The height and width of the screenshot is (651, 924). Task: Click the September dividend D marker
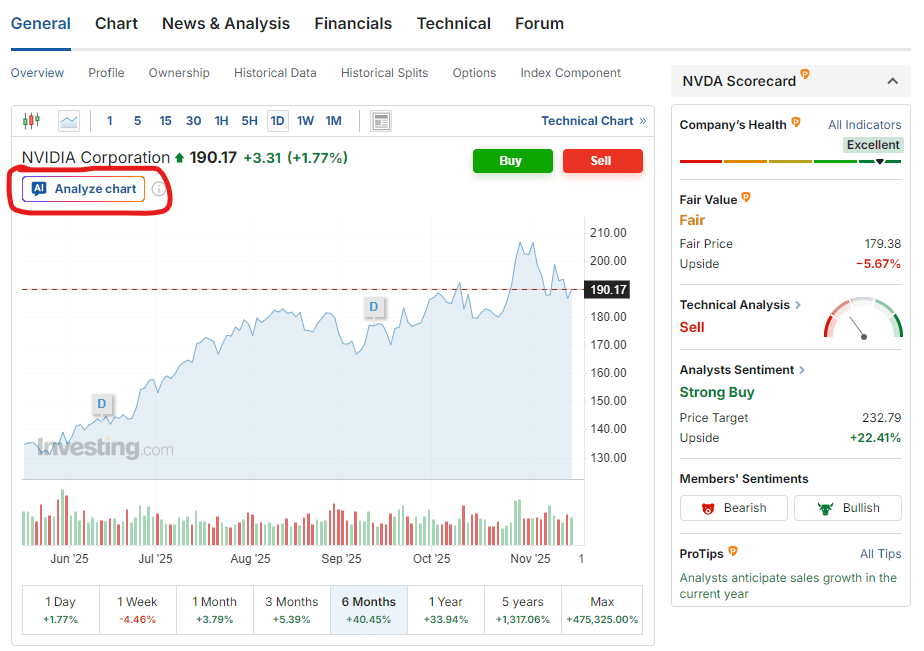point(374,307)
